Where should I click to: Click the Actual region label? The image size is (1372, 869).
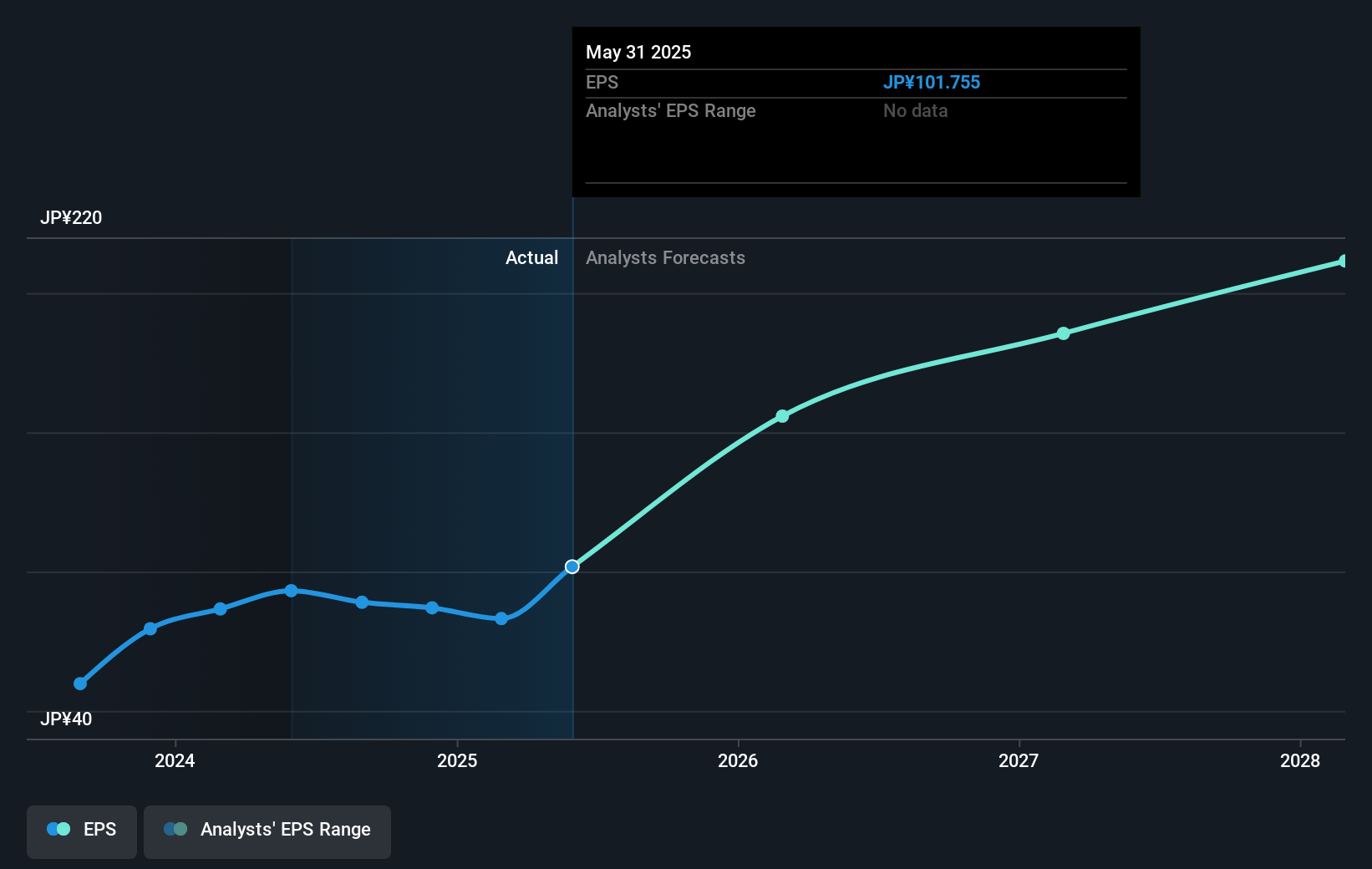531,258
